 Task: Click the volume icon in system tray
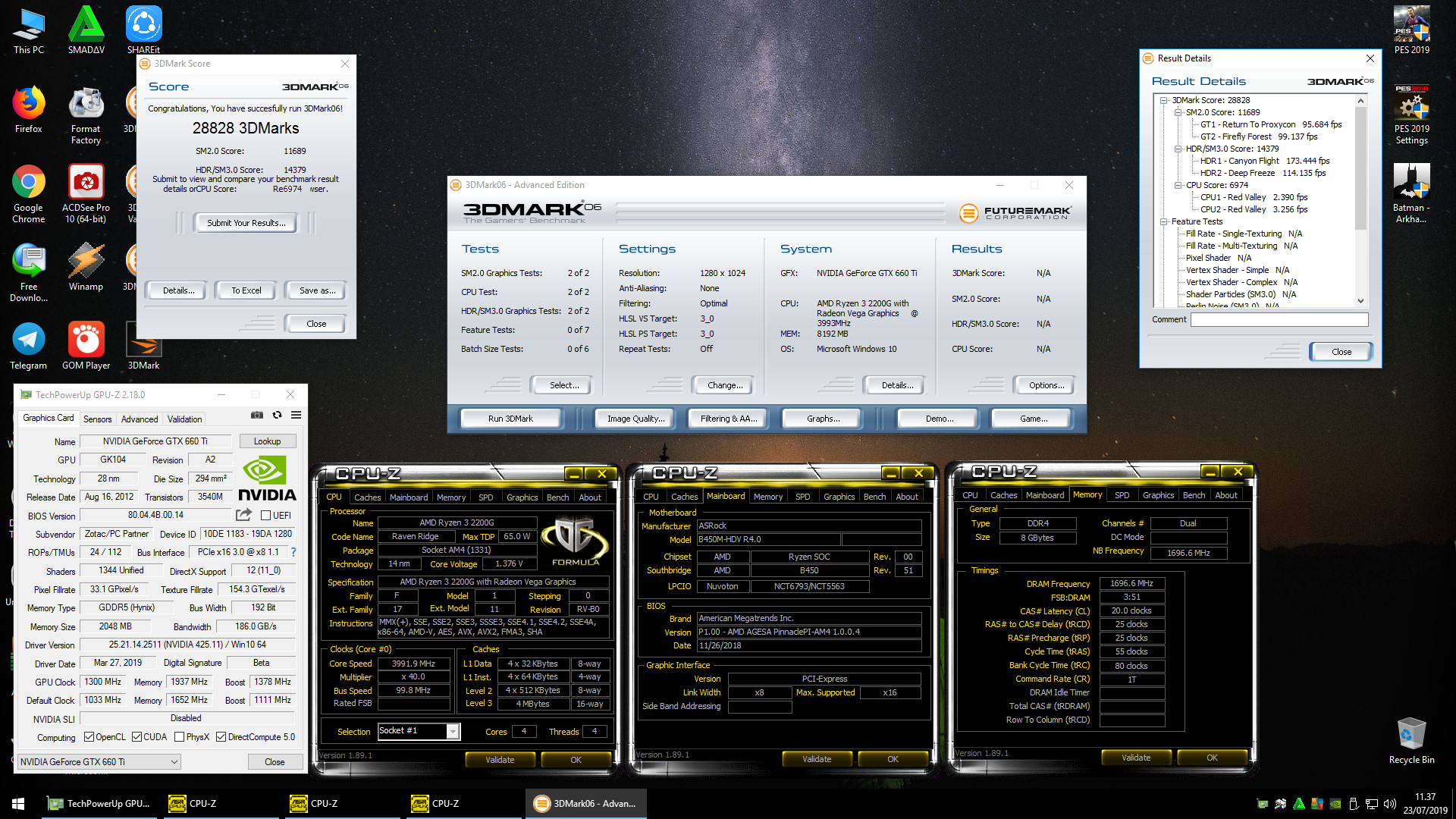(x=1389, y=803)
